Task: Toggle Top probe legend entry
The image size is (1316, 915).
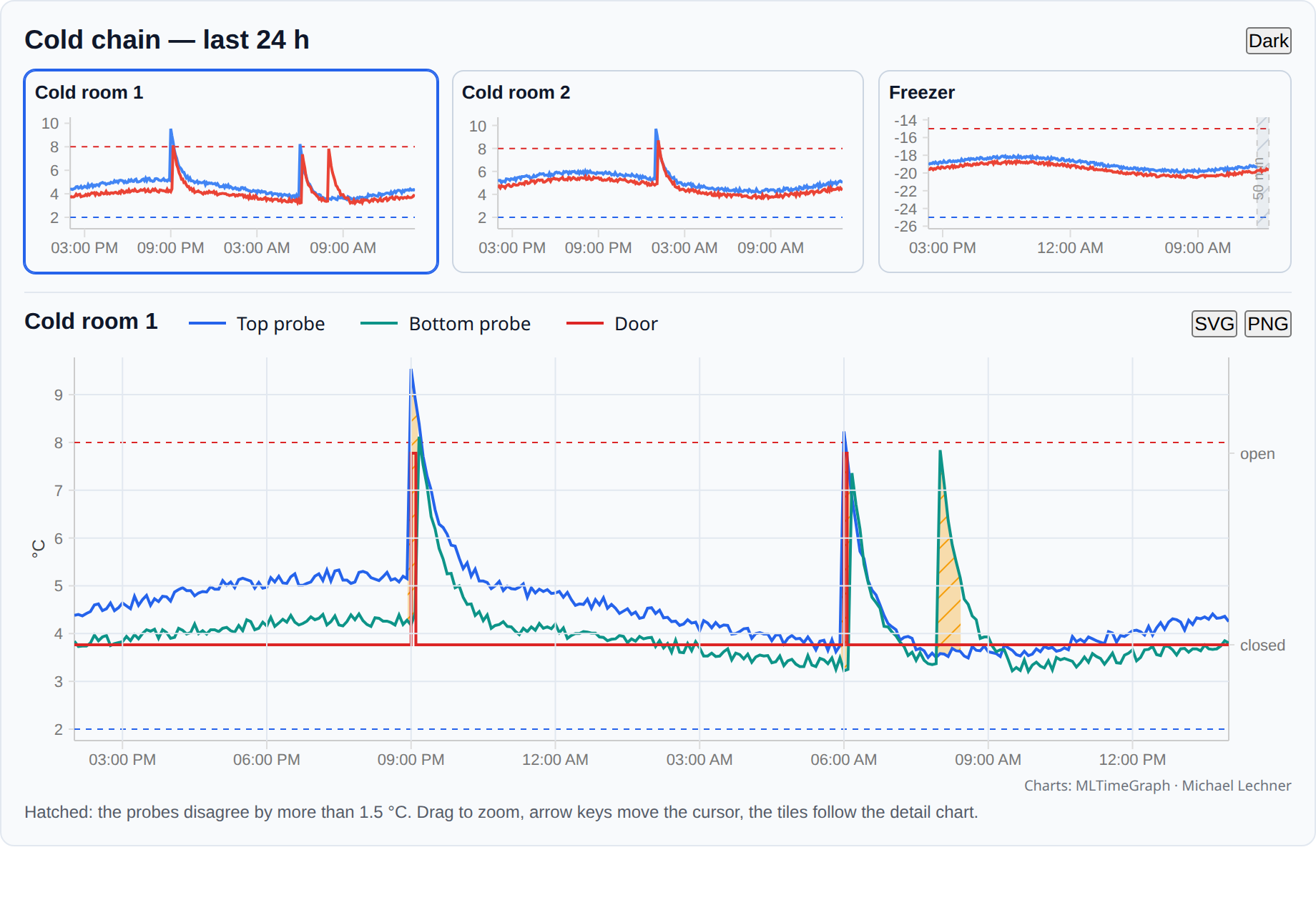Action: tap(257, 324)
